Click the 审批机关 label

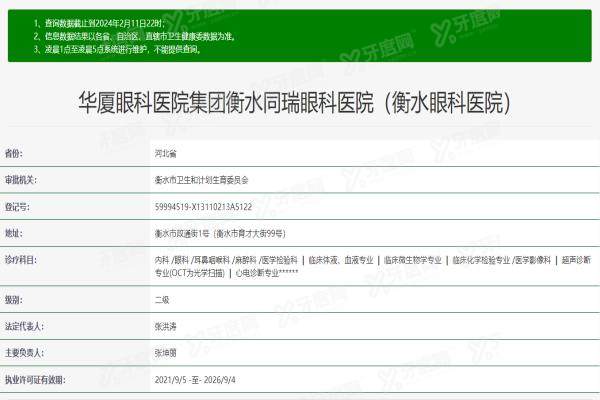[x=21, y=180]
